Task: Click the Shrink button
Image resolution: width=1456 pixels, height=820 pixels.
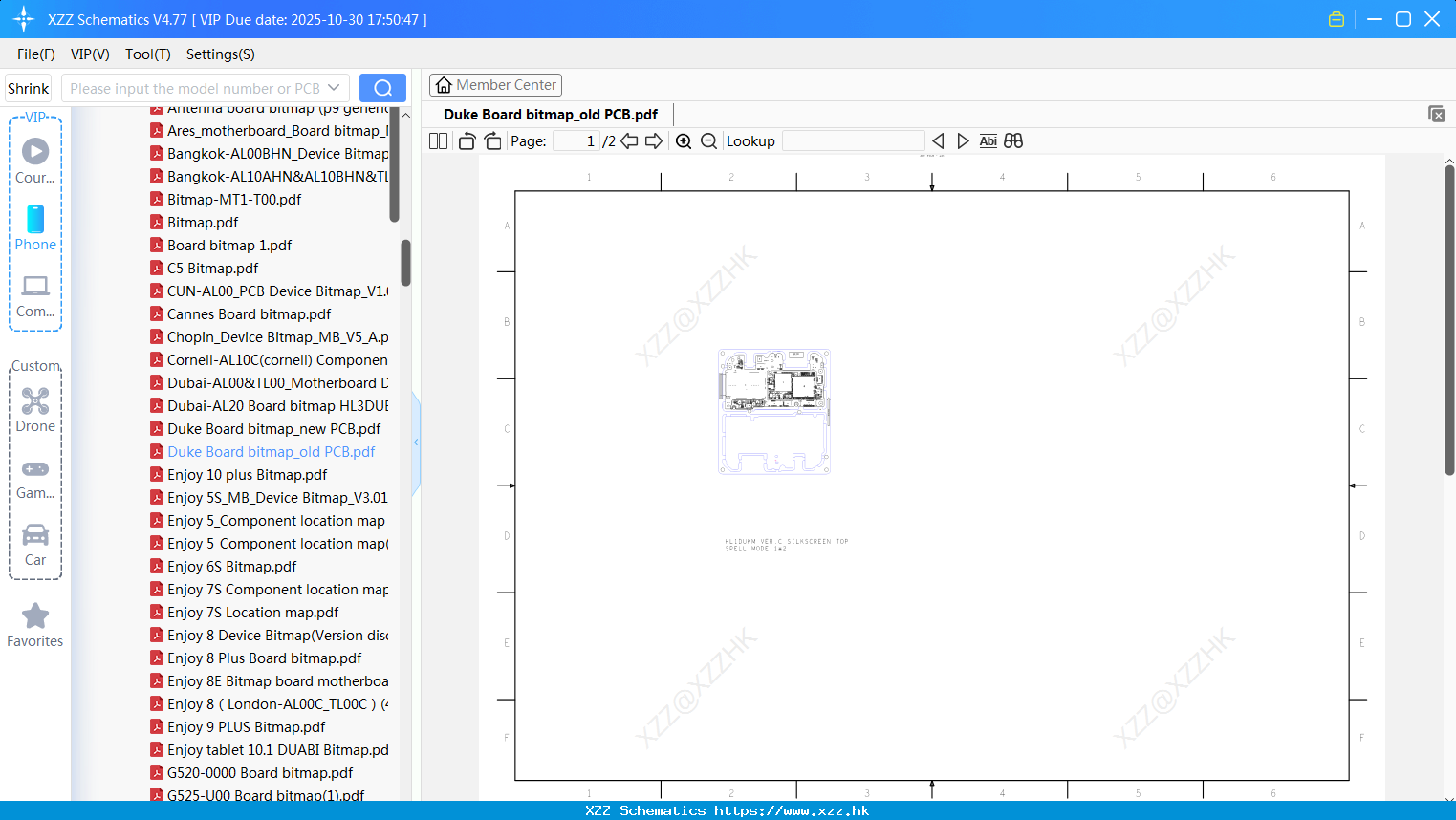Action: pos(29,88)
